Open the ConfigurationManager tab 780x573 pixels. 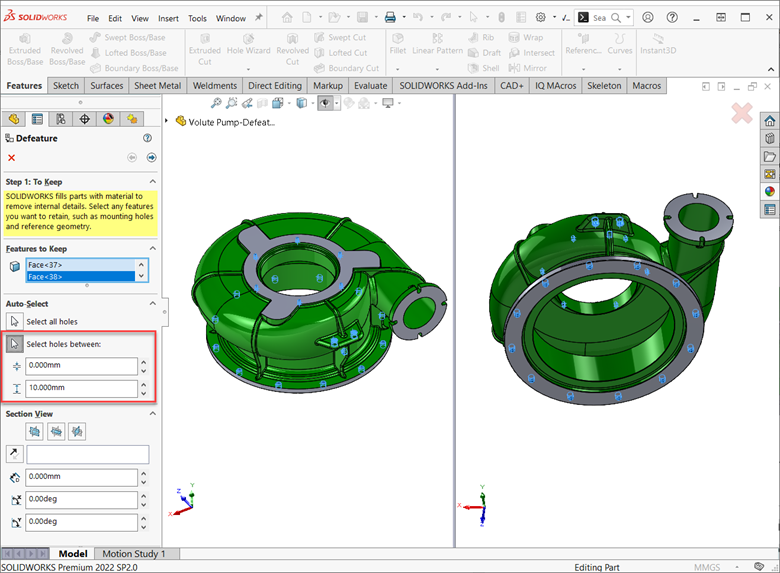pyautogui.click(x=61, y=119)
